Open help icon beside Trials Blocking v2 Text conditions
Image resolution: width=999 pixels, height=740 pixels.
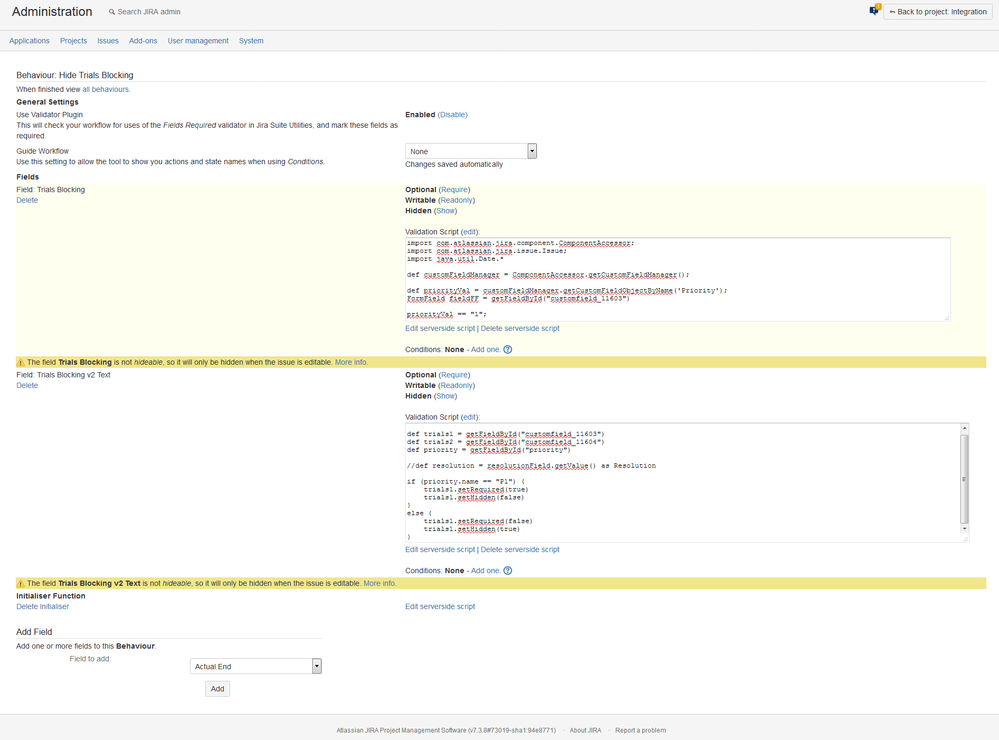pos(508,570)
